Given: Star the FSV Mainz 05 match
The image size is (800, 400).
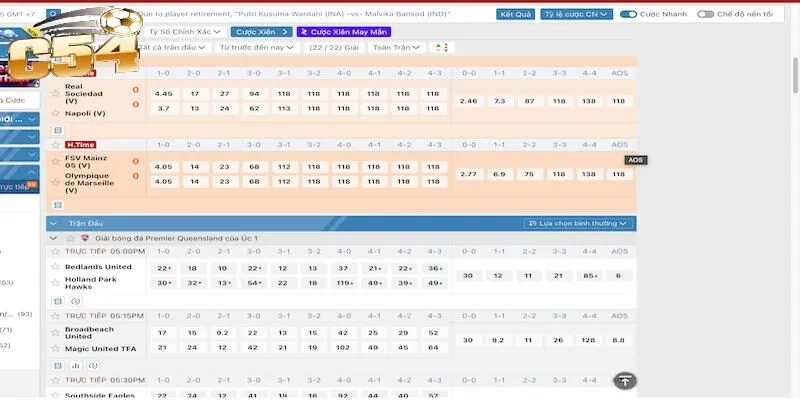Looking at the screenshot, I should [x=56, y=160].
